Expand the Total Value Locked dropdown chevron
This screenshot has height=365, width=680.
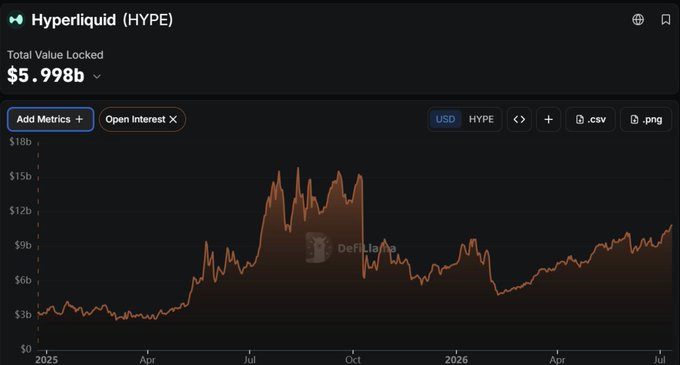point(97,76)
